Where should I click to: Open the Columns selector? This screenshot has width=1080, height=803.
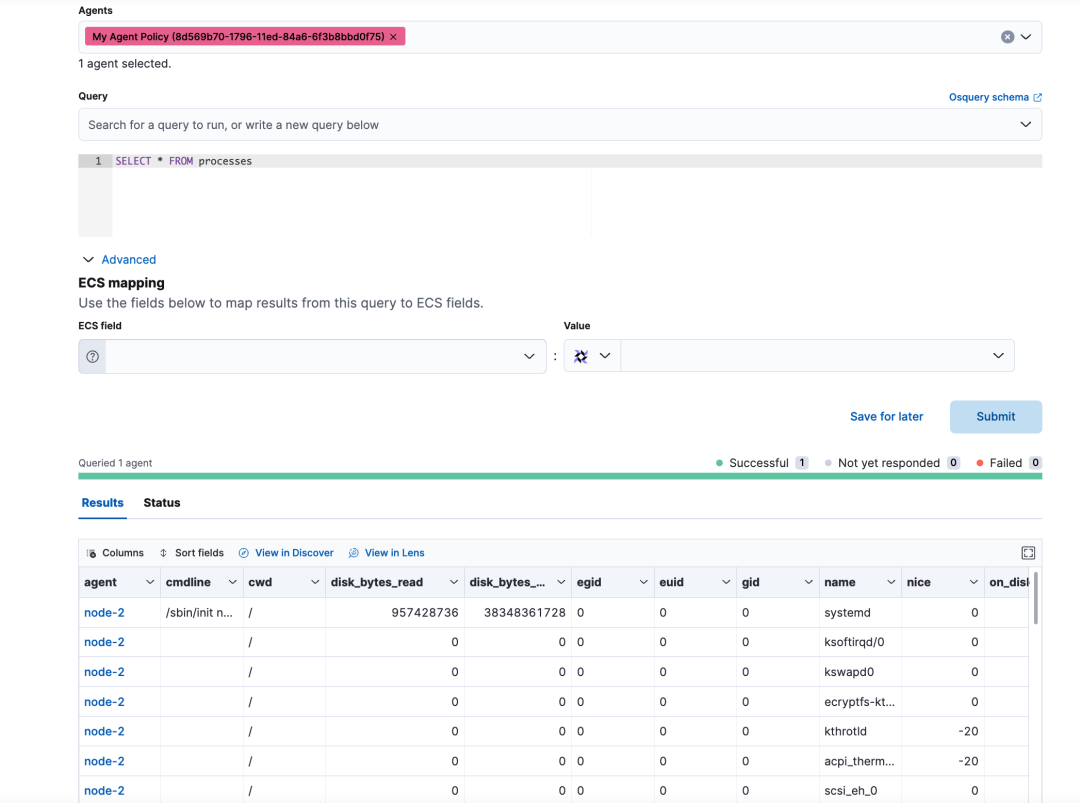(x=115, y=553)
